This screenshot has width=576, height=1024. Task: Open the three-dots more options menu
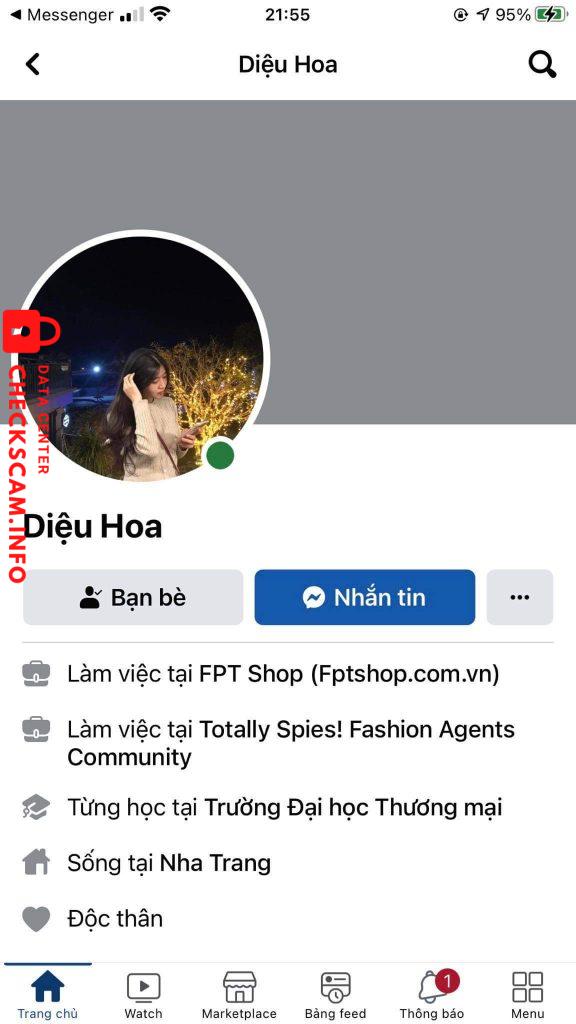(520, 597)
